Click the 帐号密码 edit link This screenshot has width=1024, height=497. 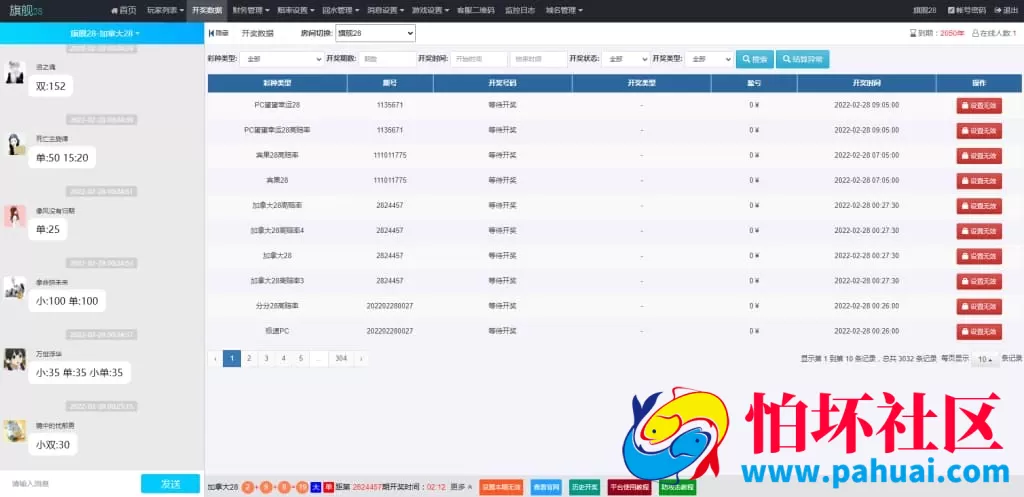[966, 10]
